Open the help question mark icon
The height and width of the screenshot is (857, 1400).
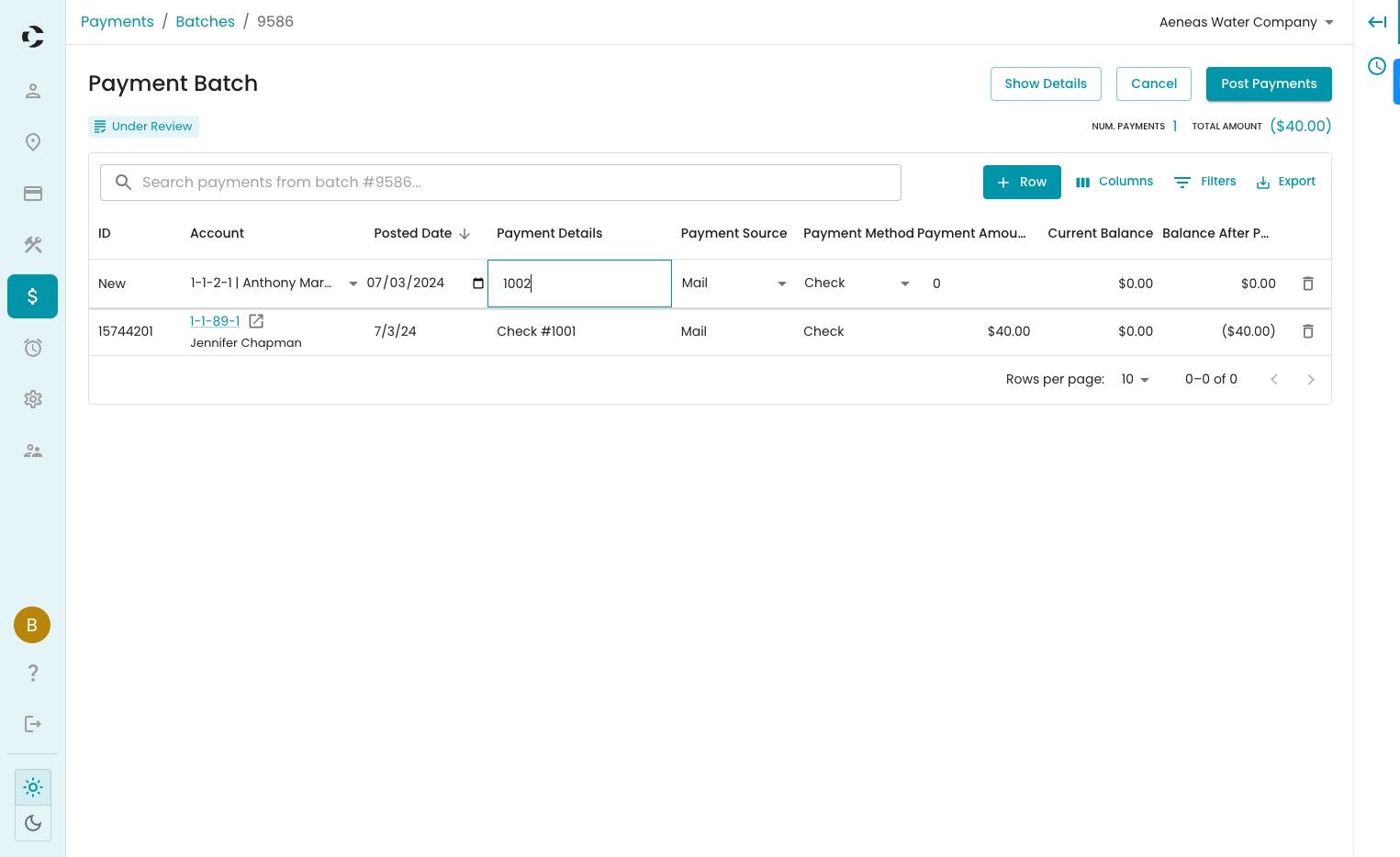(x=33, y=673)
